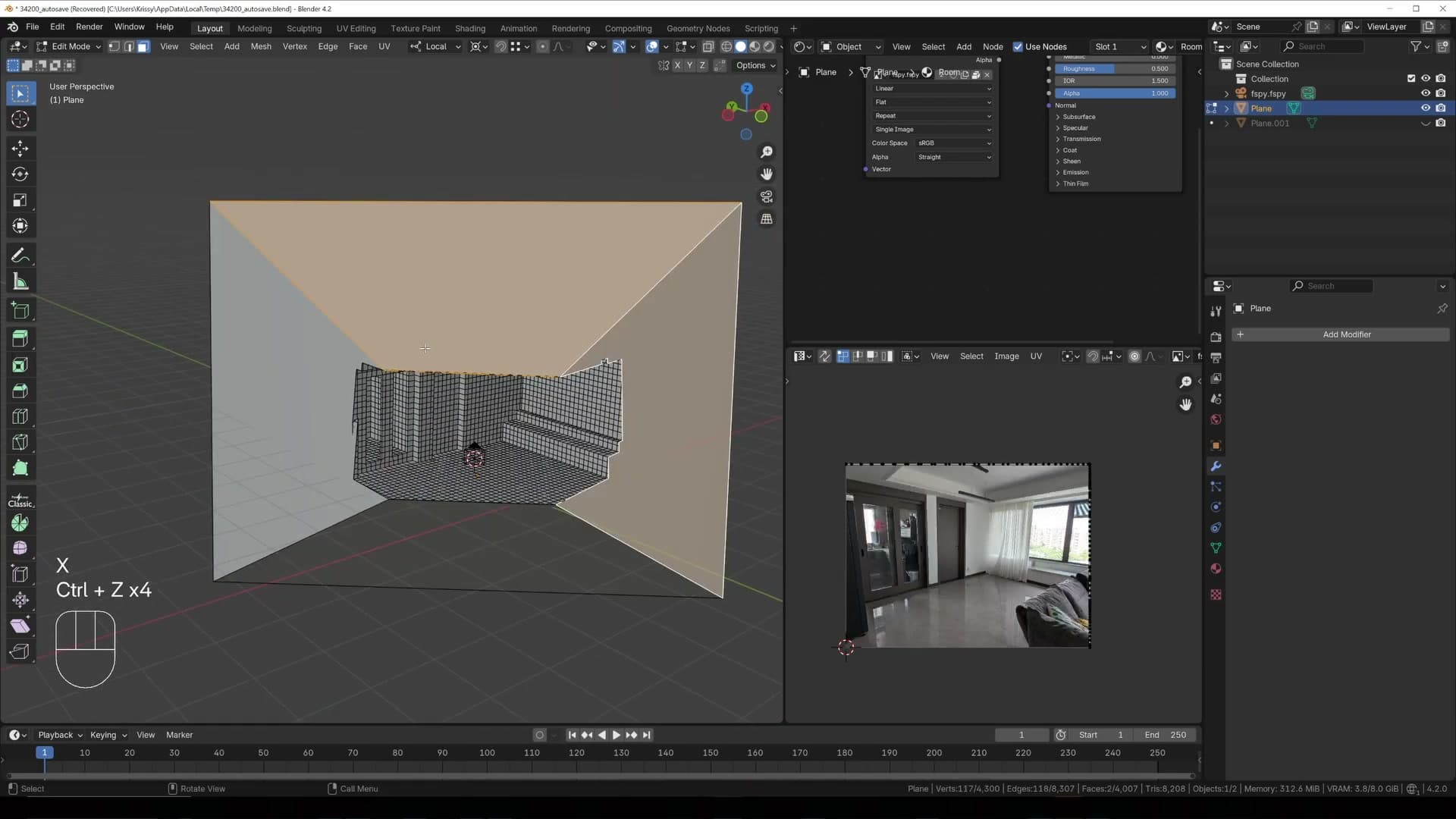Screen dimensions: 1456x819
Task: Select the Measure tool
Action: pos(20,282)
